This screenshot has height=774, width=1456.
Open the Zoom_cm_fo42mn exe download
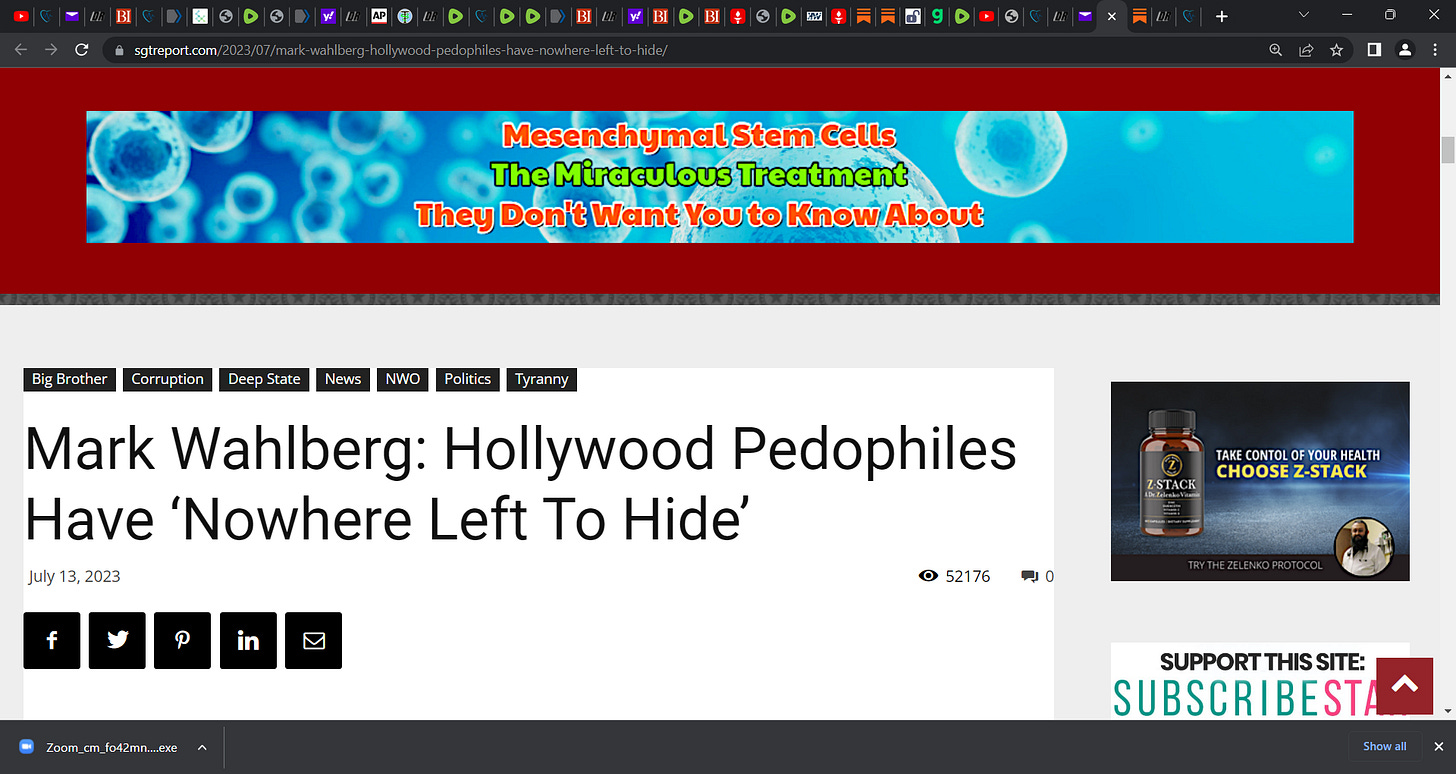point(111,747)
